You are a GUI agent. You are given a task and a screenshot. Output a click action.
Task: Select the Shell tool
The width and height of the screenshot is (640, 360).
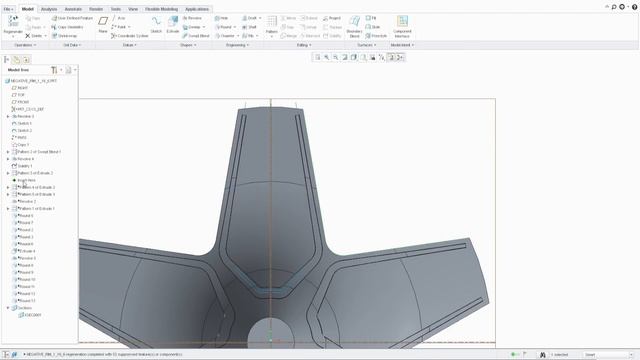coord(249,27)
